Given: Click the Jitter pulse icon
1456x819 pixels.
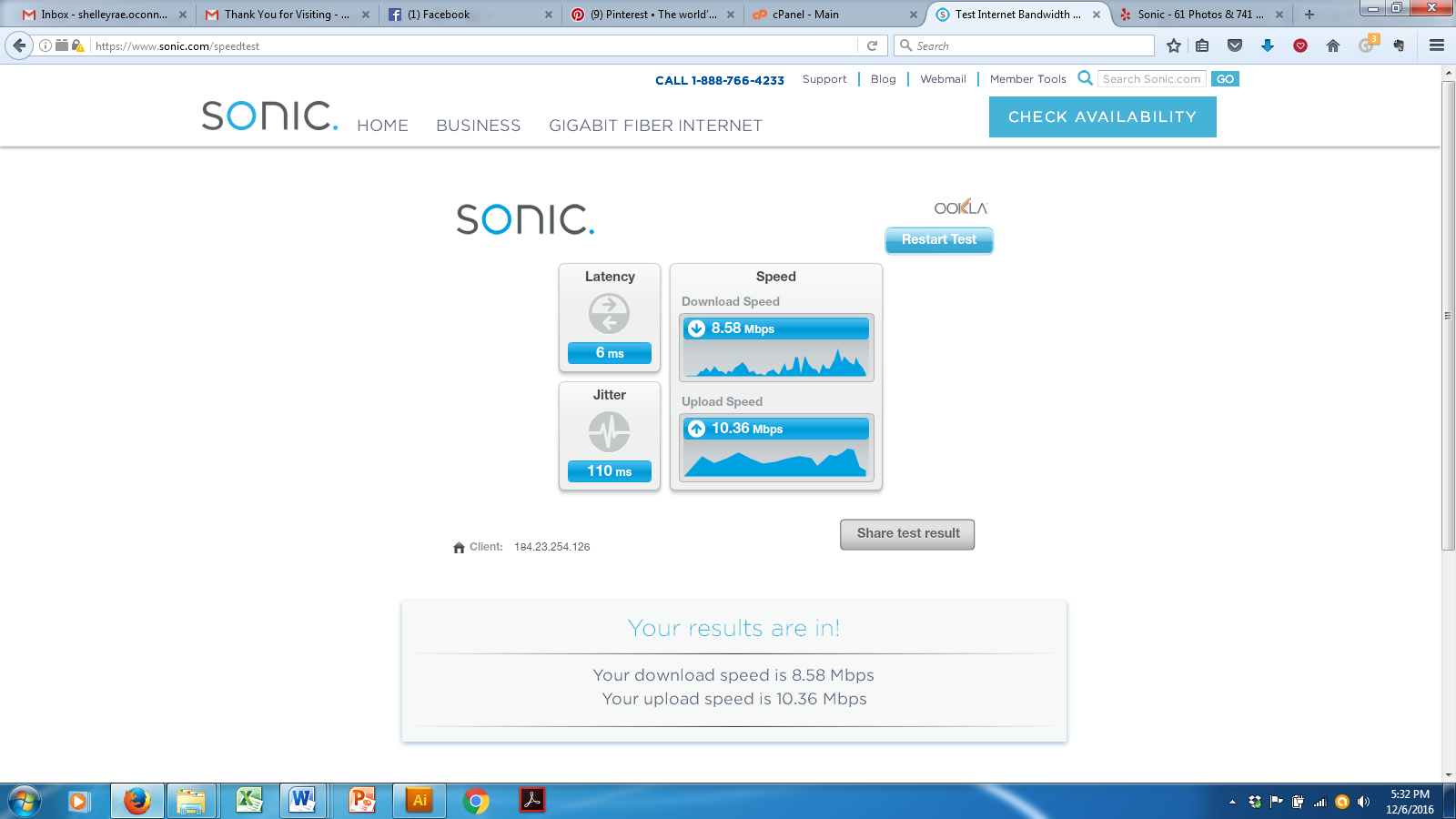Looking at the screenshot, I should point(609,431).
